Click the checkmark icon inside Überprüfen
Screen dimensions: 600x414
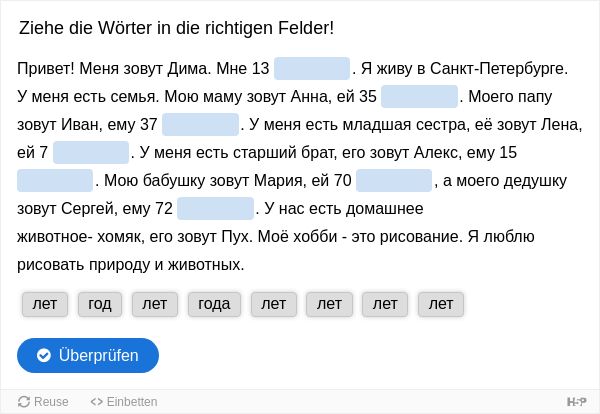click(x=44, y=355)
